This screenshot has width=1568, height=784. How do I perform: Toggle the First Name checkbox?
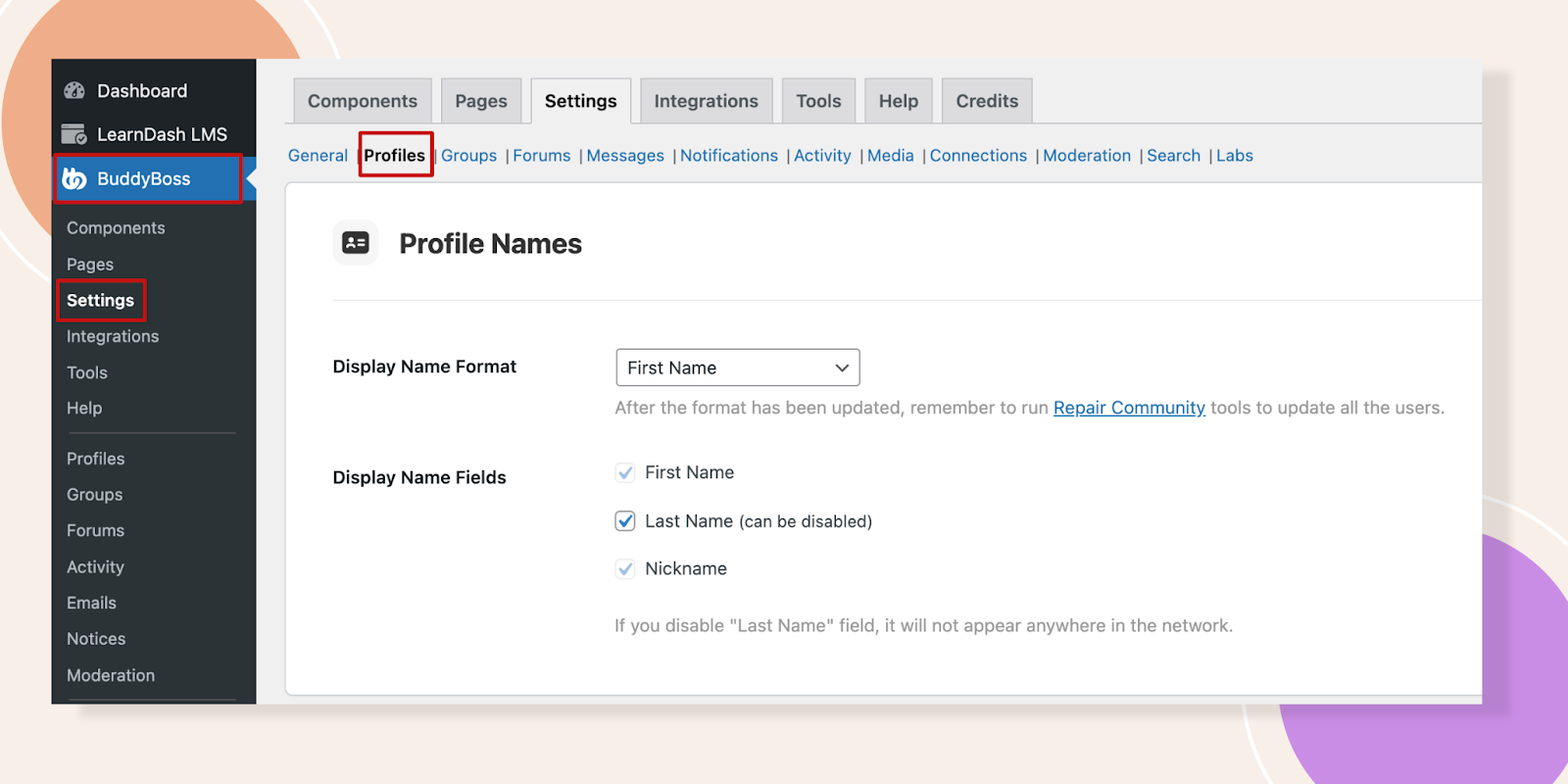coord(625,473)
